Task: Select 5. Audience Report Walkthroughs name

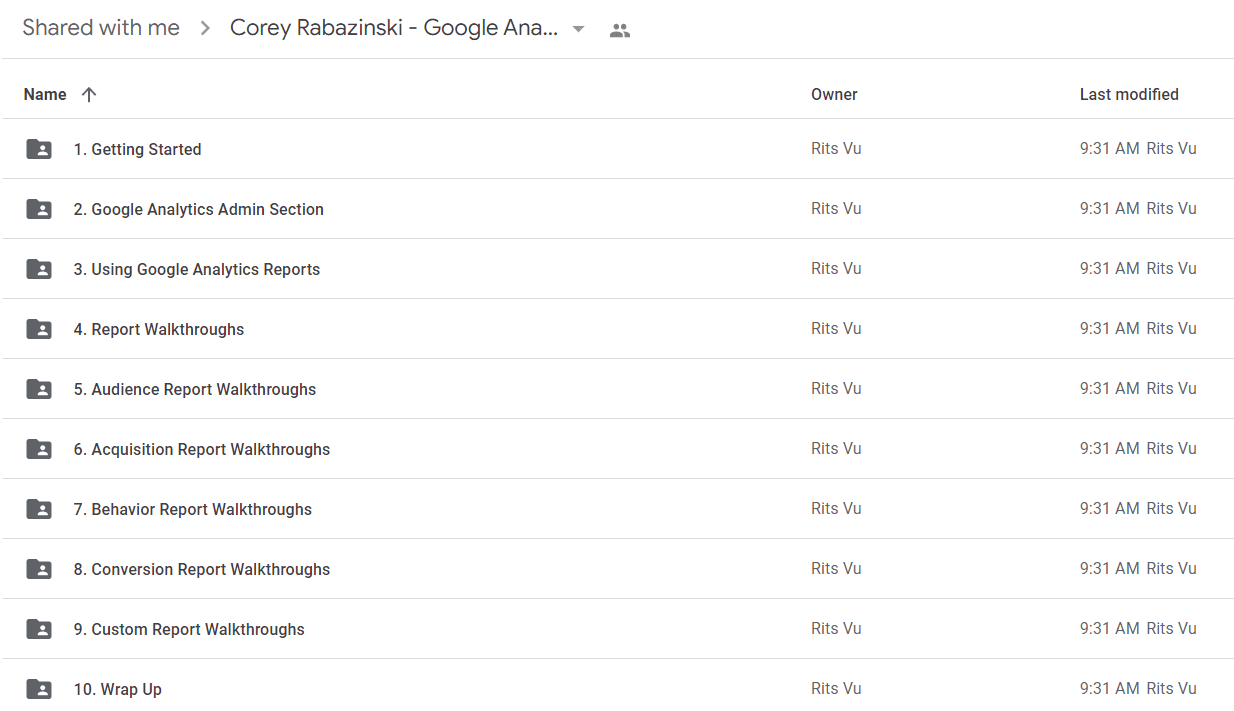Action: 195,389
